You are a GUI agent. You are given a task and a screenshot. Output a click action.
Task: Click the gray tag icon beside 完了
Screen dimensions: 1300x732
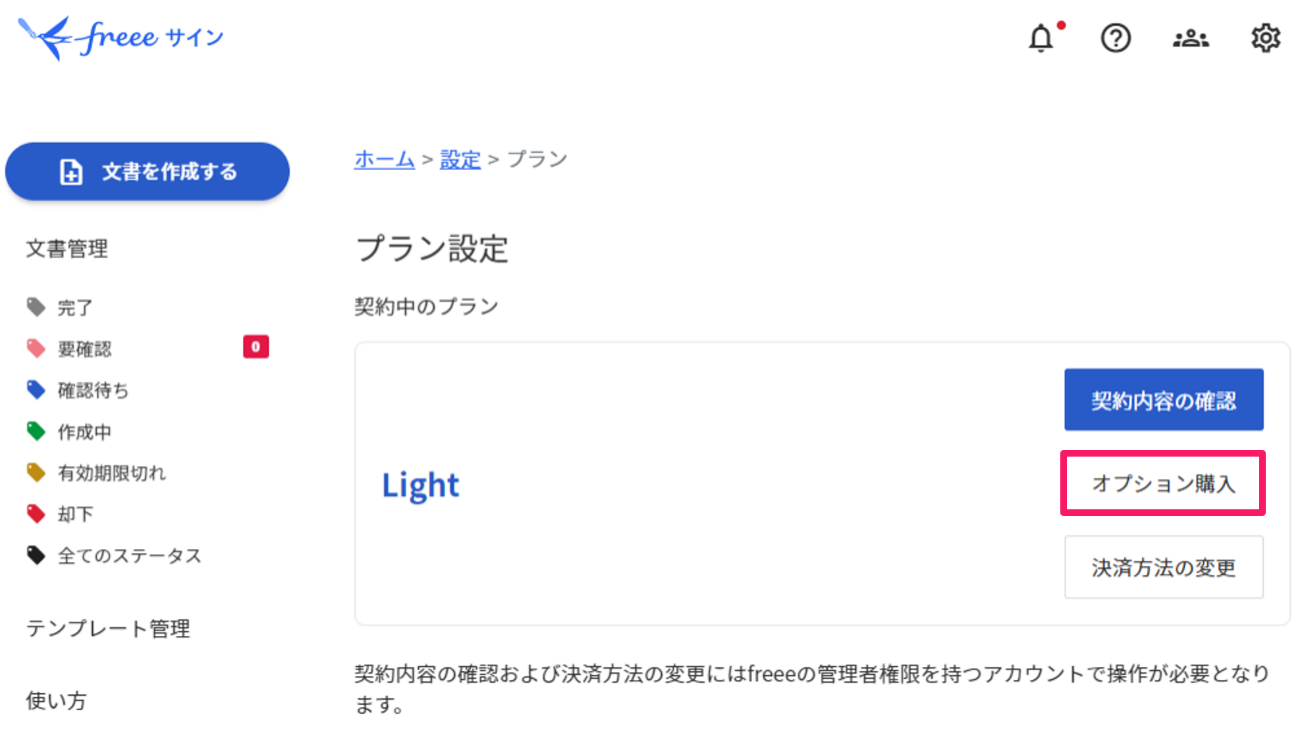tap(37, 307)
